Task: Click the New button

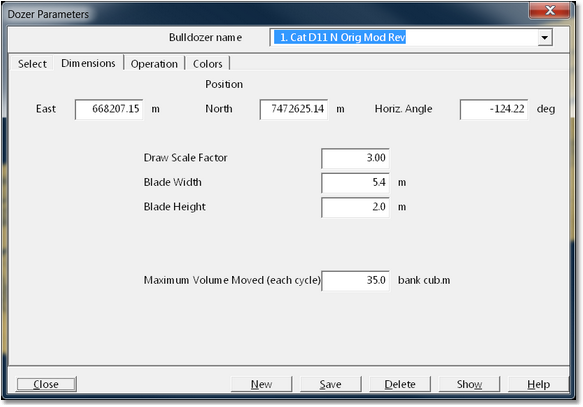Action: pyautogui.click(x=261, y=384)
